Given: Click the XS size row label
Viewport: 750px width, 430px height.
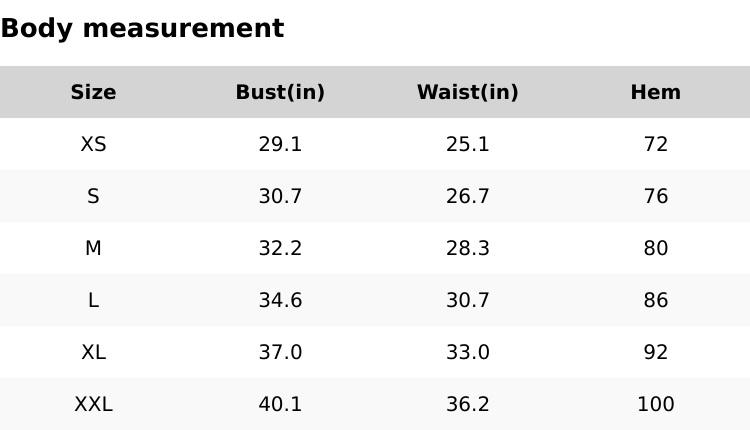Looking at the screenshot, I should click(x=93, y=144).
